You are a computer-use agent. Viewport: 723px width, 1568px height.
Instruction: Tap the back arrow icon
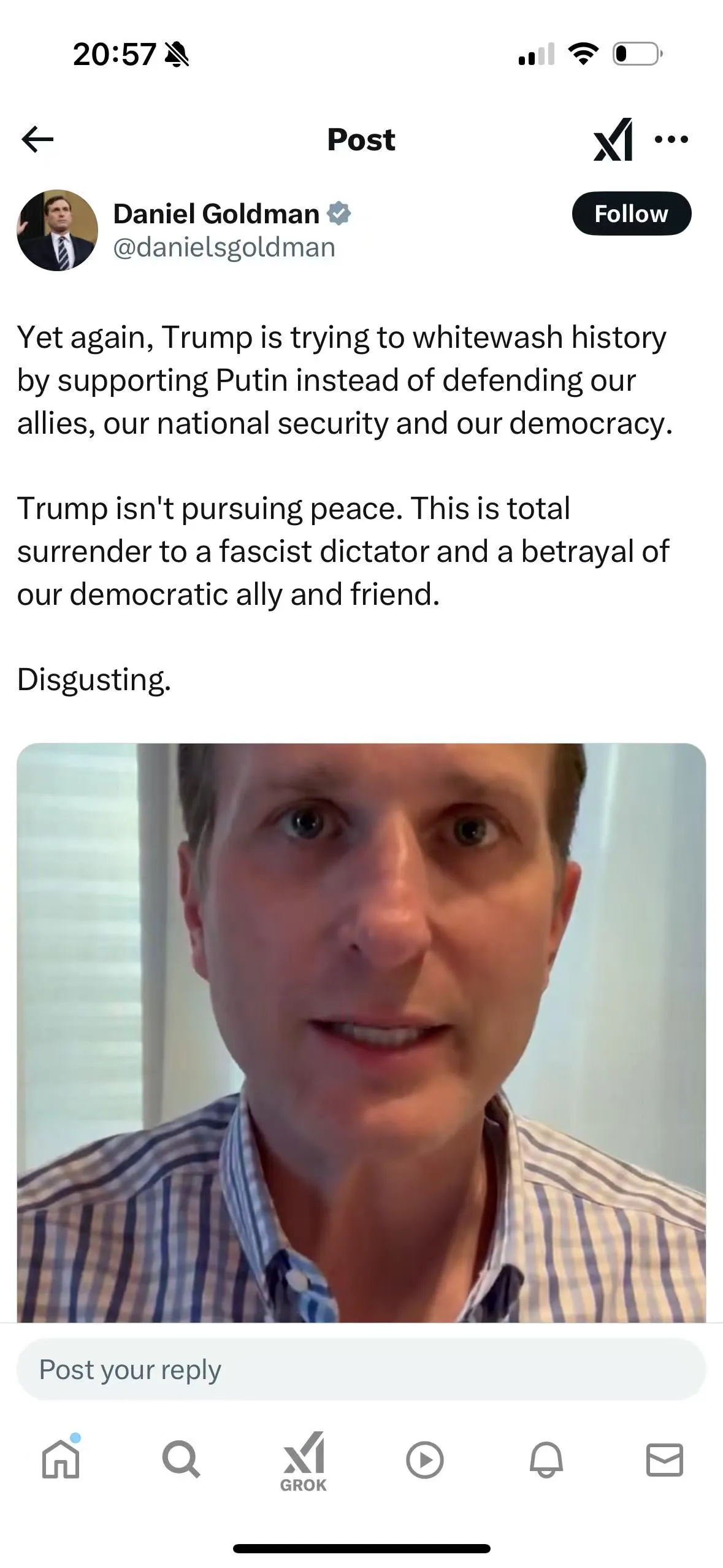point(37,139)
